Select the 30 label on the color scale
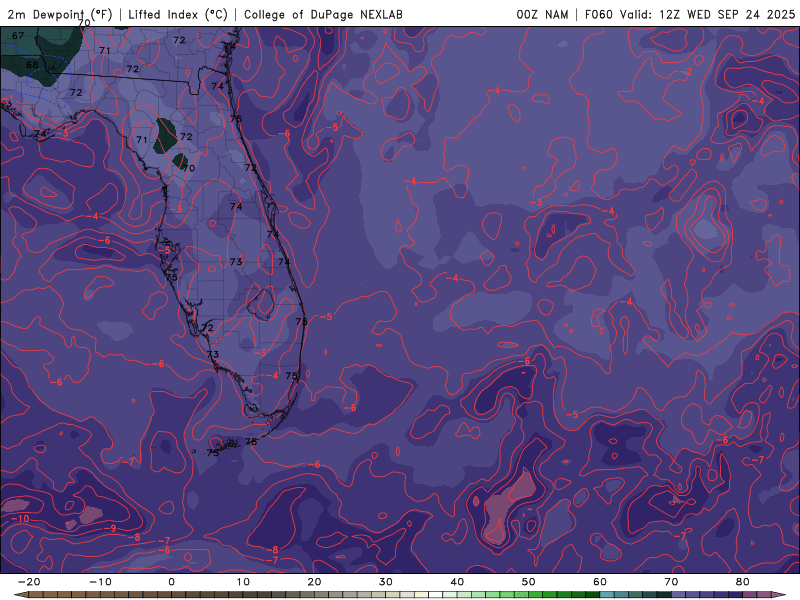 pyautogui.click(x=386, y=582)
